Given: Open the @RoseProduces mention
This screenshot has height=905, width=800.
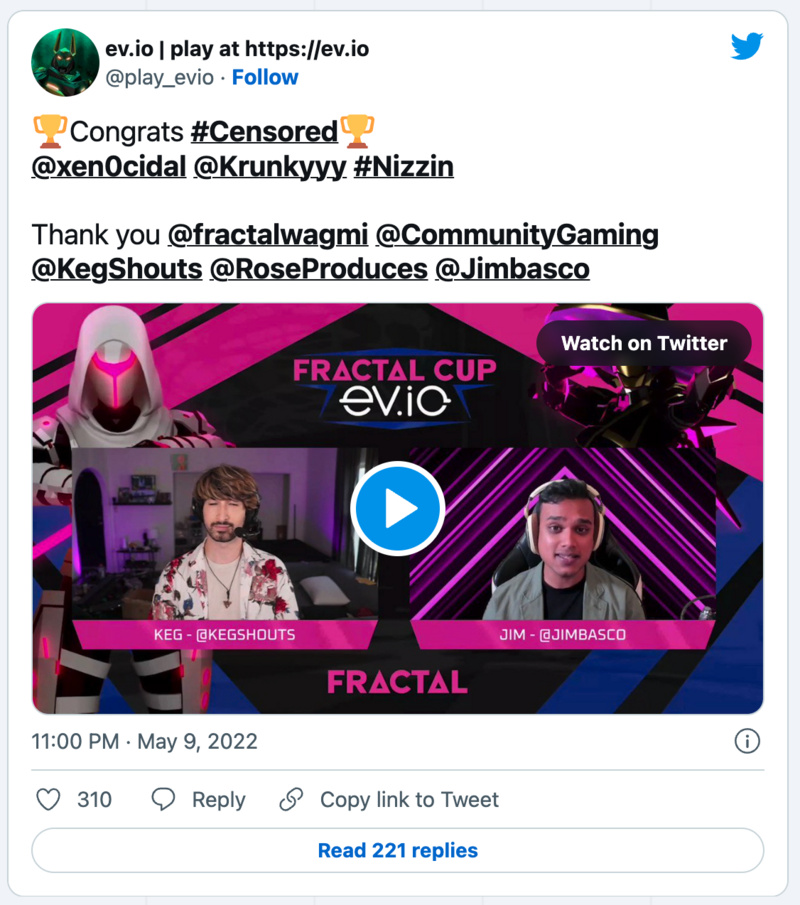Looking at the screenshot, I should point(319,269).
